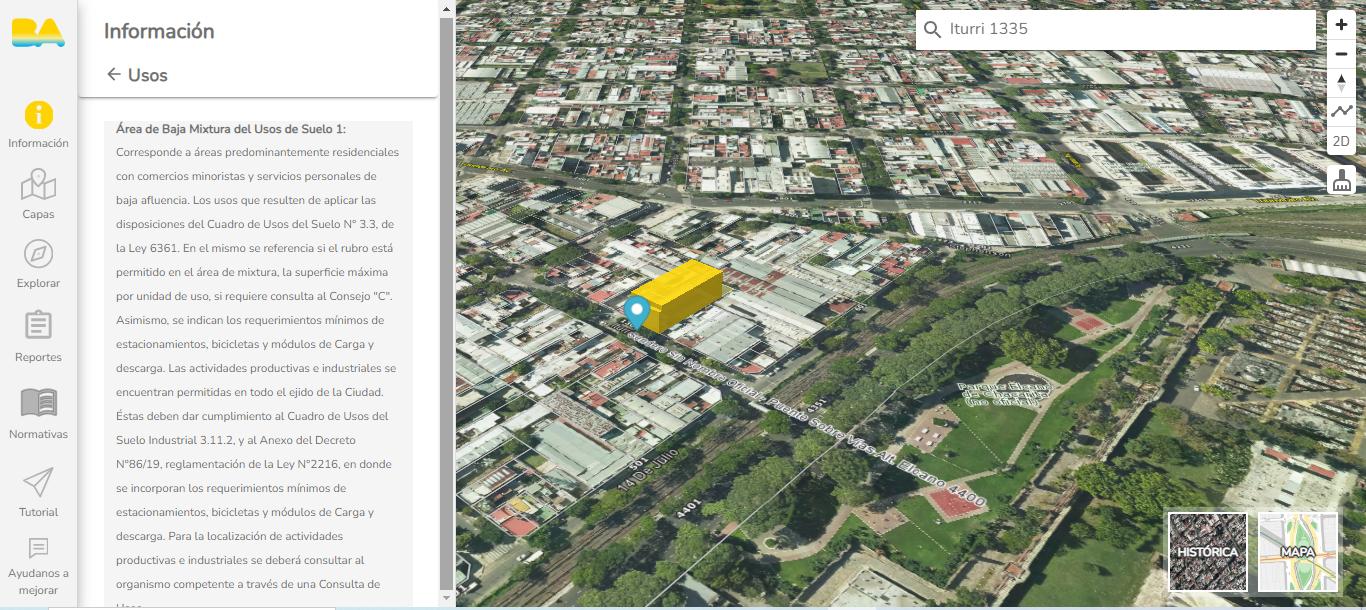The image size is (1366, 610).
Task: Open the Reportes clipboard section
Action: click(x=38, y=337)
